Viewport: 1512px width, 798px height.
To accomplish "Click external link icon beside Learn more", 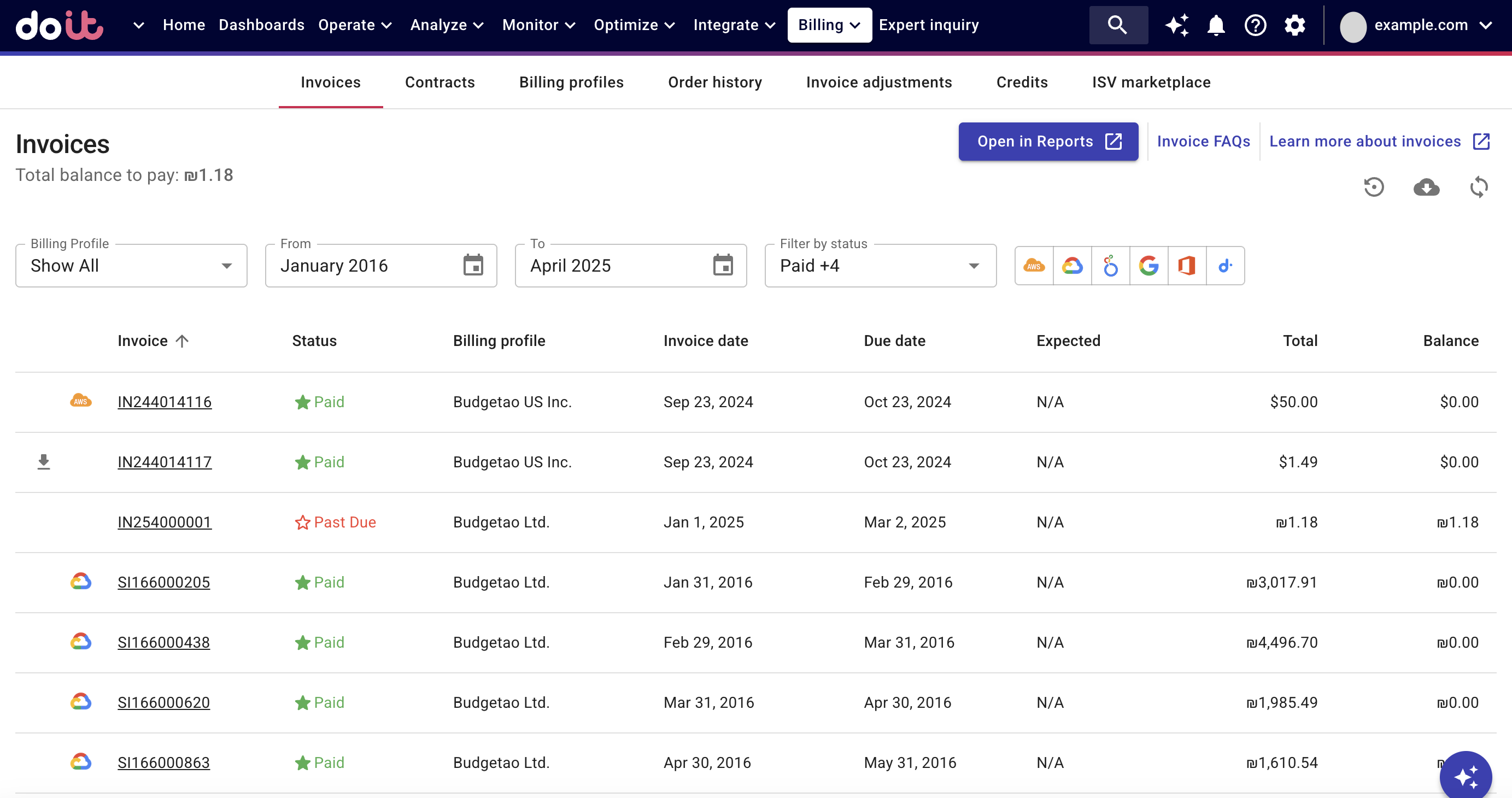I will pyautogui.click(x=1481, y=142).
